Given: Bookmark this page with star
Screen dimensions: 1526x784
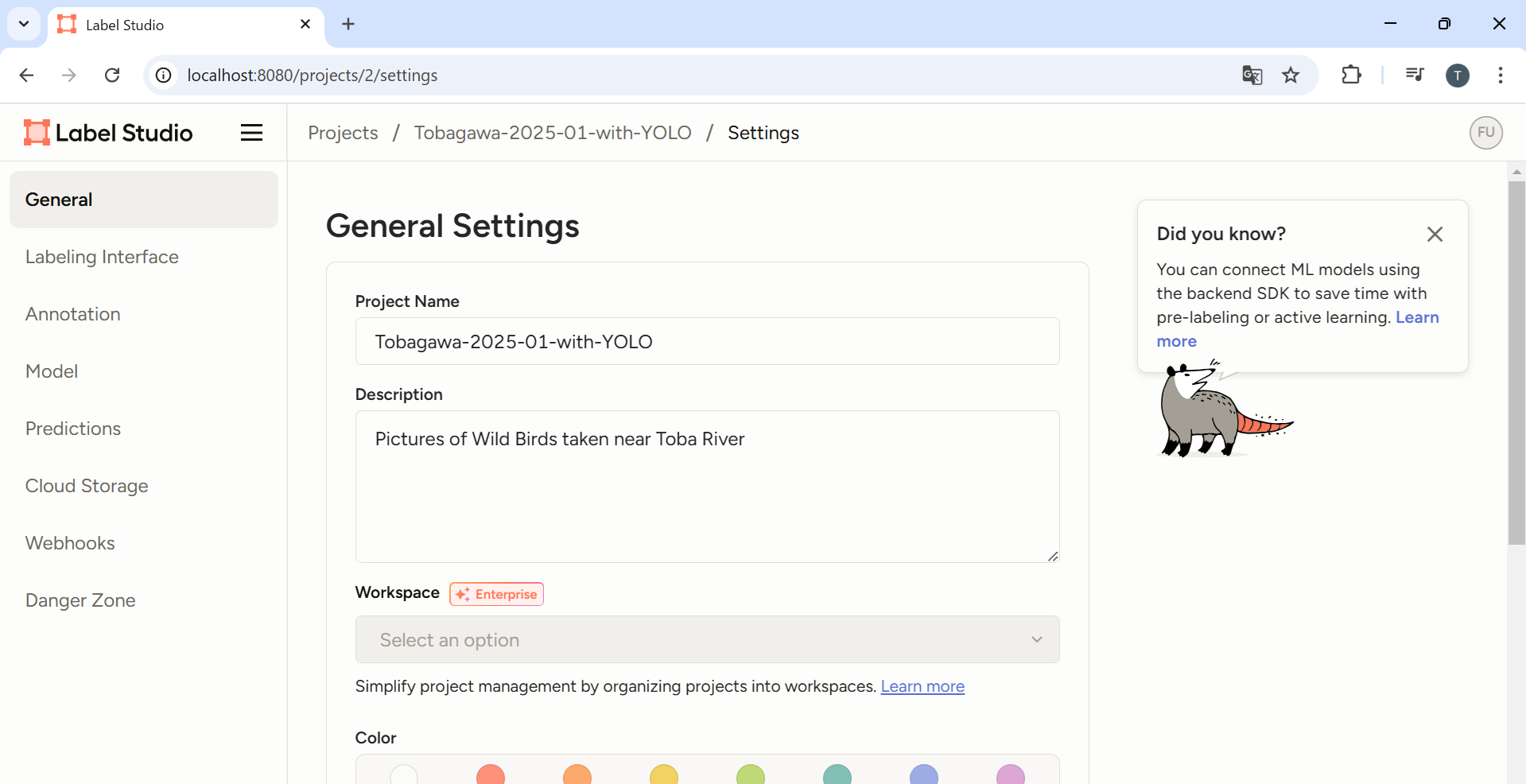Looking at the screenshot, I should coord(1291,75).
